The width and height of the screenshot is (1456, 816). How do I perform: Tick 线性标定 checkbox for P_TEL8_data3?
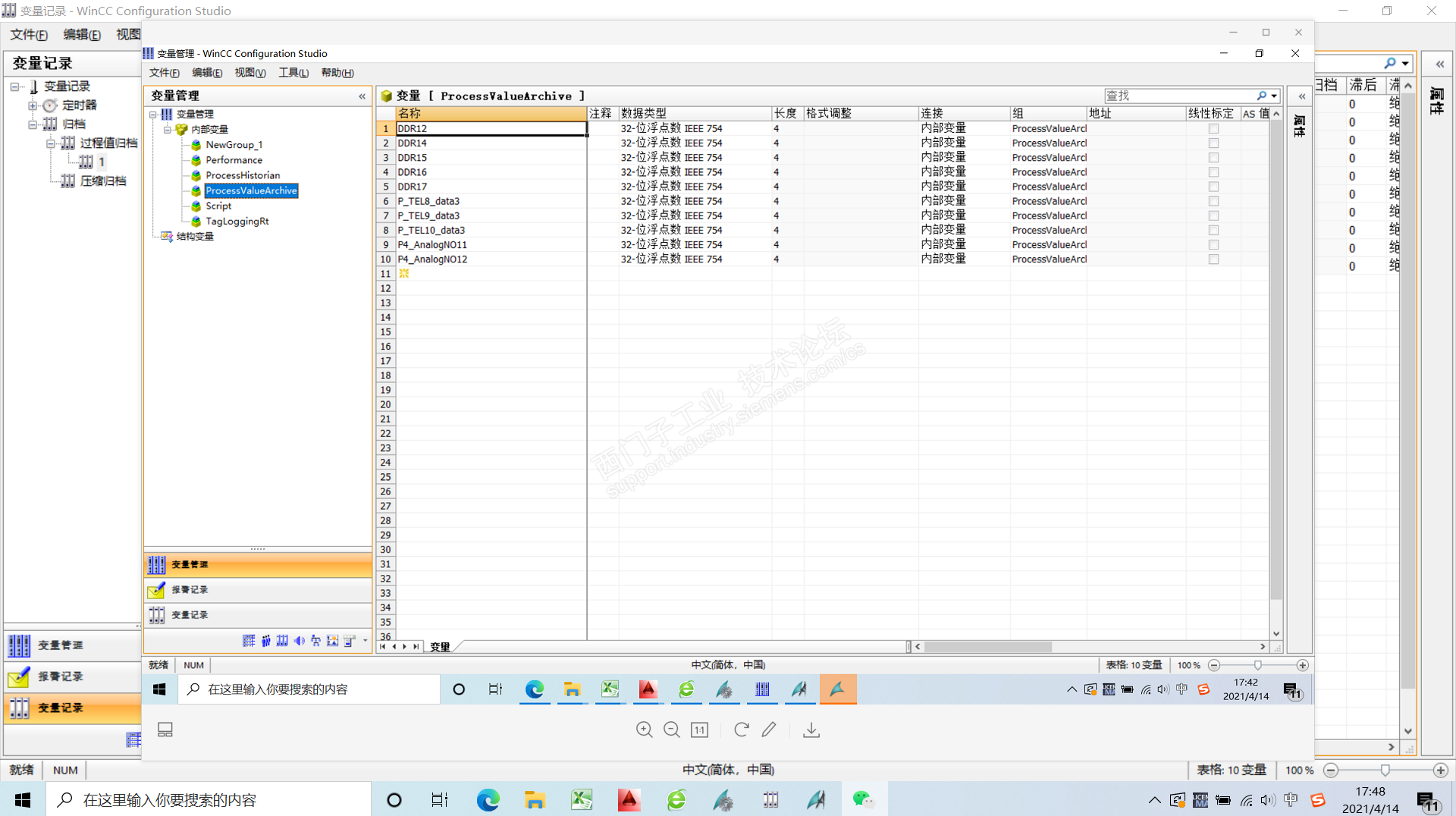(x=1213, y=201)
